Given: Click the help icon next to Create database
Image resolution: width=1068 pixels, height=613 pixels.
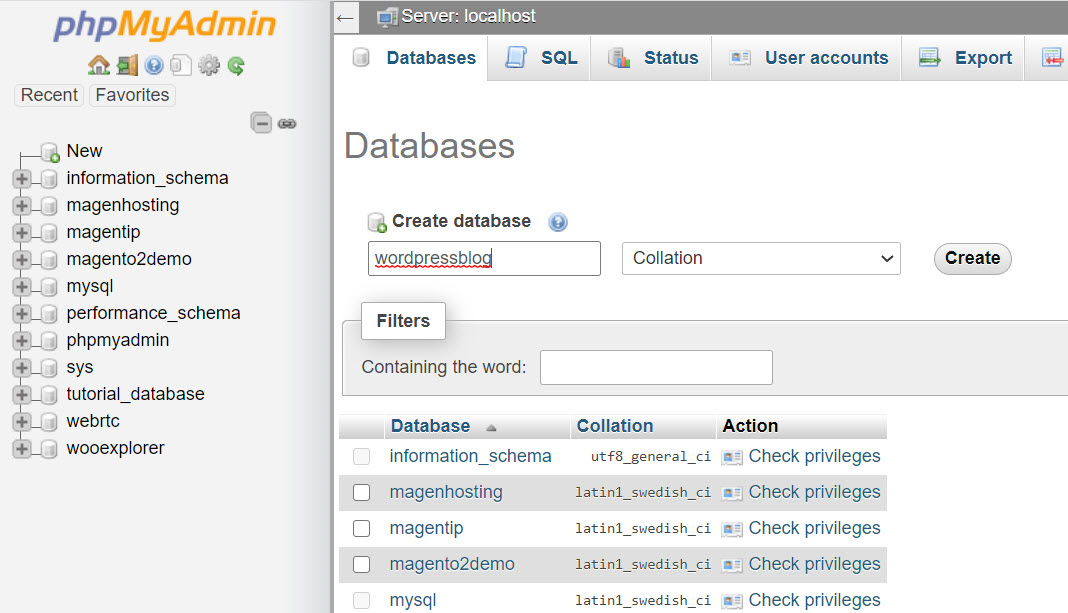Looking at the screenshot, I should 558,222.
